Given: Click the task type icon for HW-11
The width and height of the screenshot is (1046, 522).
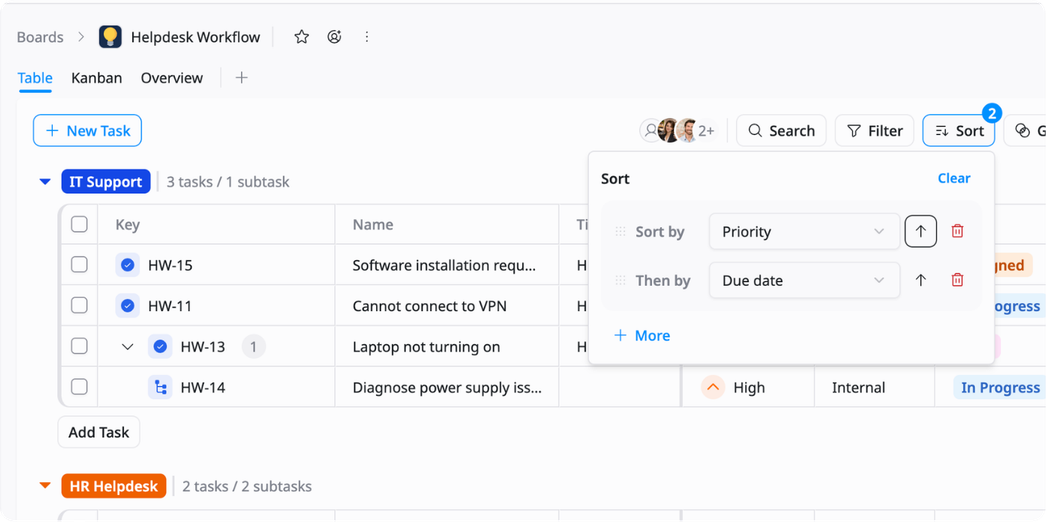Looking at the screenshot, I should (x=127, y=306).
